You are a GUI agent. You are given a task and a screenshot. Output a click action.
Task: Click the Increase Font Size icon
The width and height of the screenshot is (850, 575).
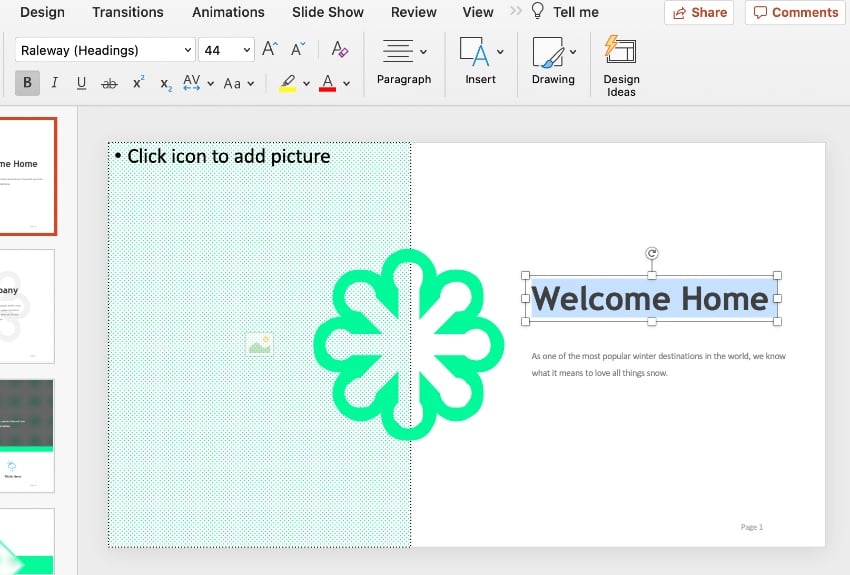click(270, 49)
